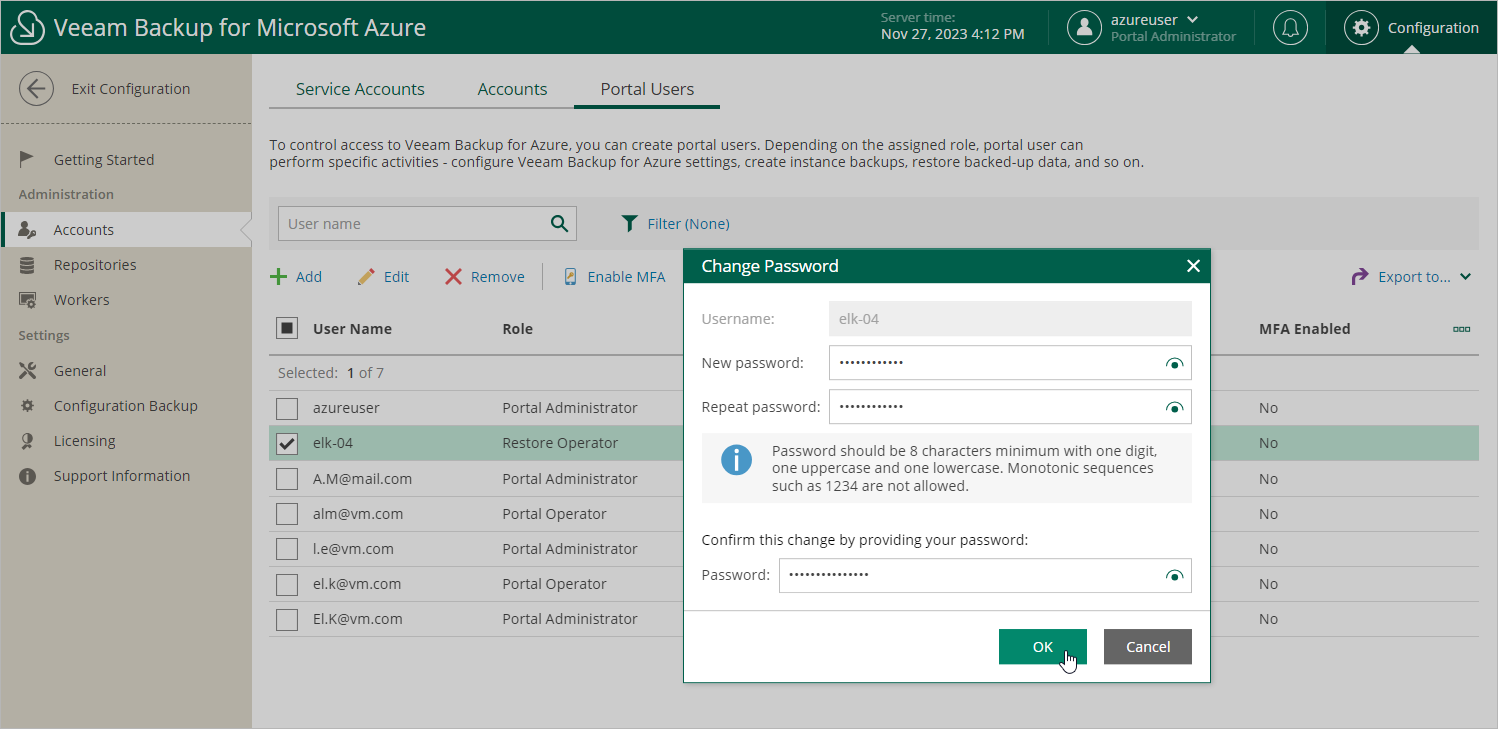Viewport: 1498px width, 729px height.
Task: Click the azureuser avatar icon
Action: tap(1084, 28)
